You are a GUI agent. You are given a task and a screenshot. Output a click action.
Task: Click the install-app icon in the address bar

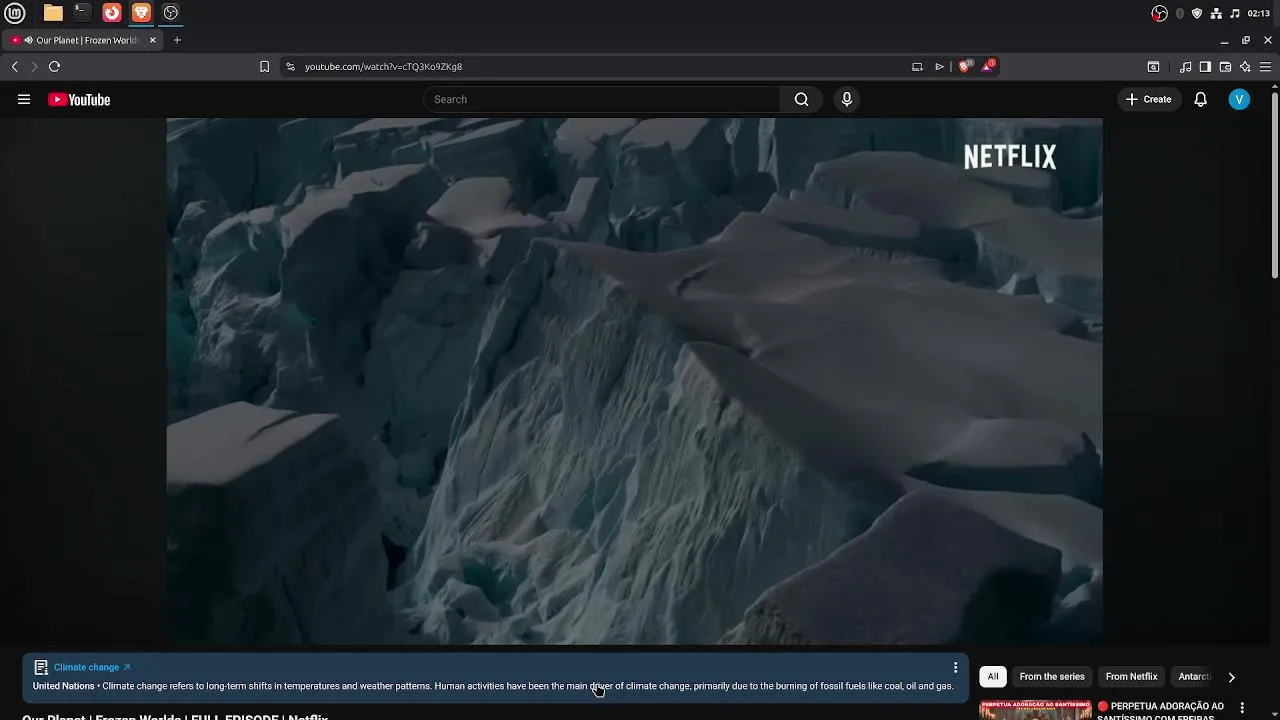pyautogui.click(x=917, y=67)
